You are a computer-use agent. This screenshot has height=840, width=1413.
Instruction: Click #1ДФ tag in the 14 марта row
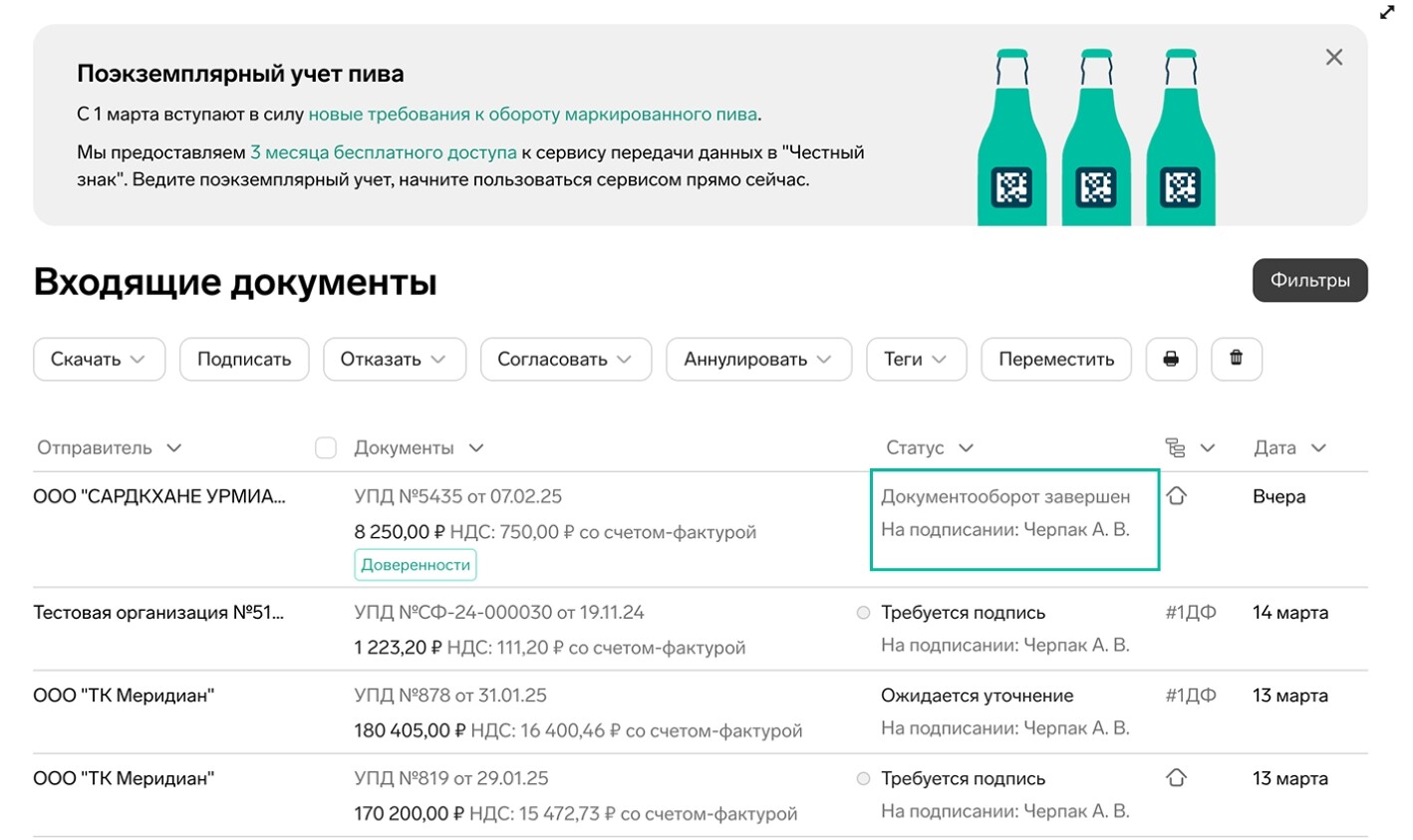[x=1191, y=613]
